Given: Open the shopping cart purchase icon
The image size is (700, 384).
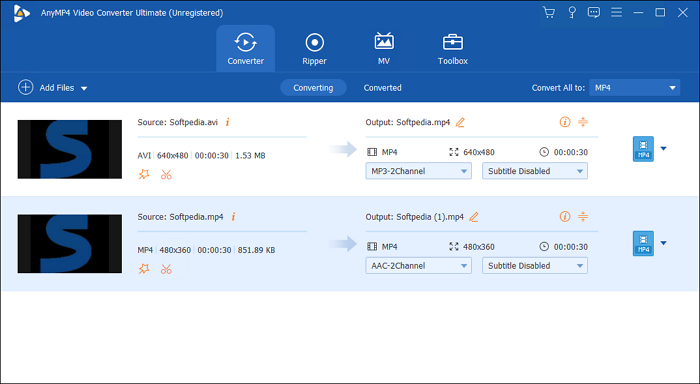Looking at the screenshot, I should point(549,13).
